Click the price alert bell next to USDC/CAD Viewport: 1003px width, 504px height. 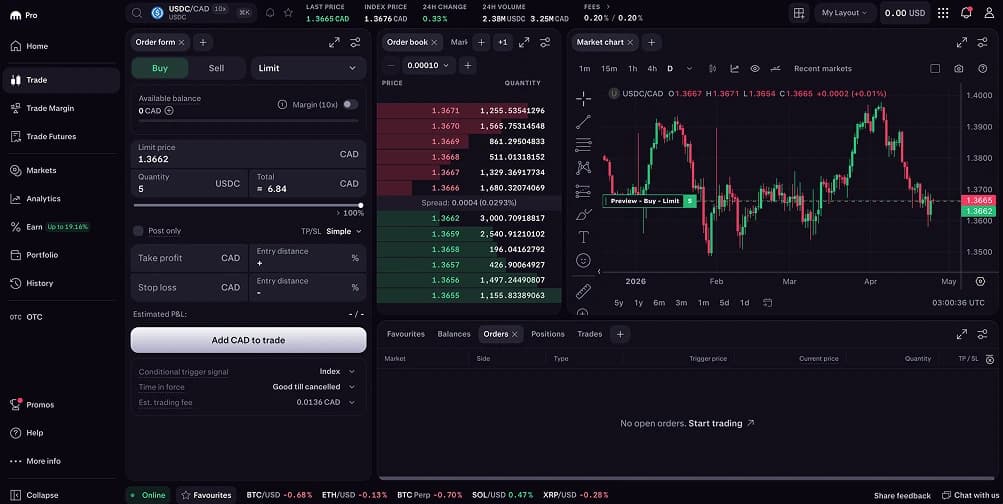click(x=270, y=13)
